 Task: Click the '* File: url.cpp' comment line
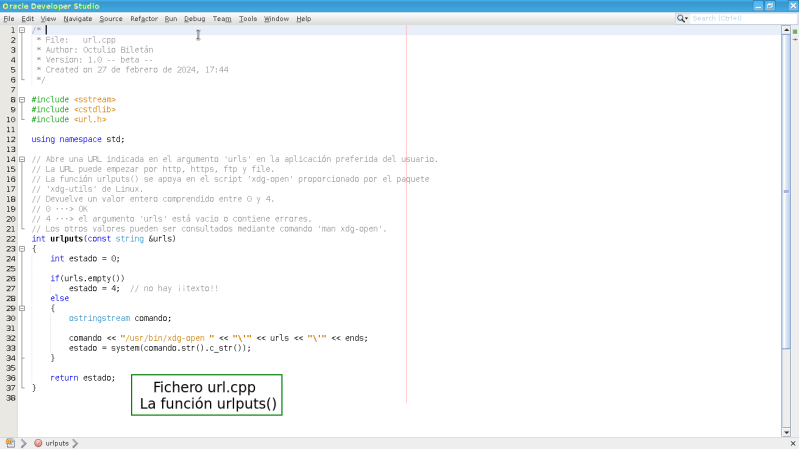[x=76, y=40]
